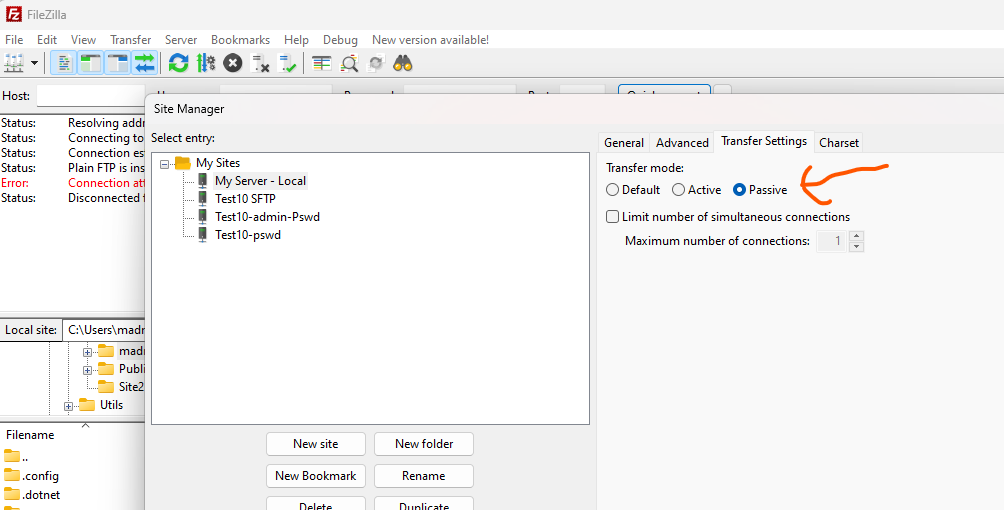Select Default transfer mode
The height and width of the screenshot is (510, 1004).
pyautogui.click(x=613, y=190)
